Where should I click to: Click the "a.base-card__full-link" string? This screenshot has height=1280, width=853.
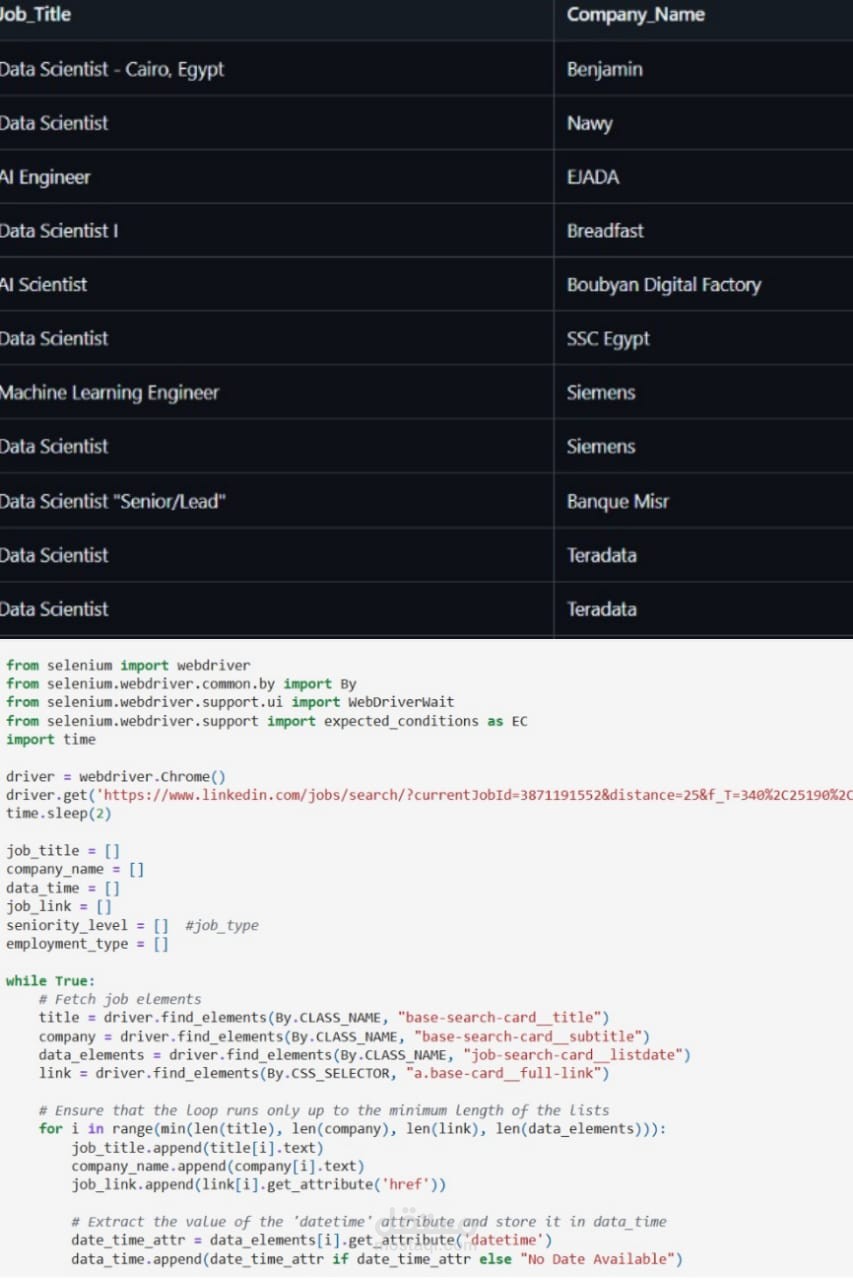[502, 1073]
